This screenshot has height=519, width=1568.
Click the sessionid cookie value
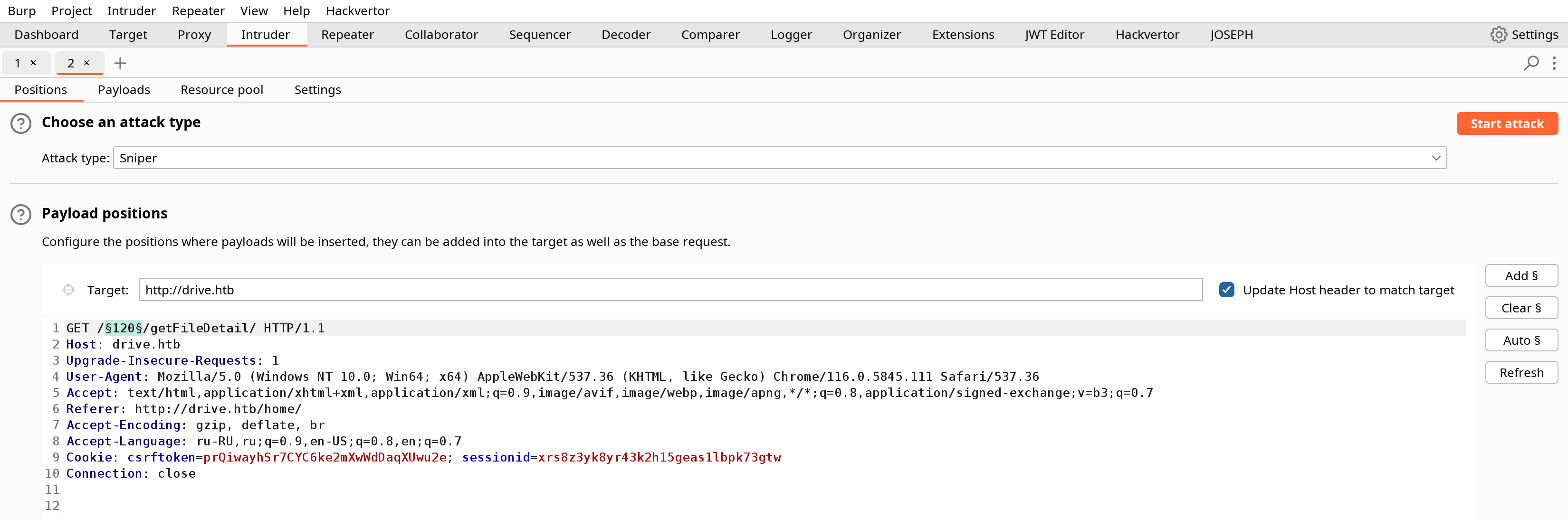659,458
